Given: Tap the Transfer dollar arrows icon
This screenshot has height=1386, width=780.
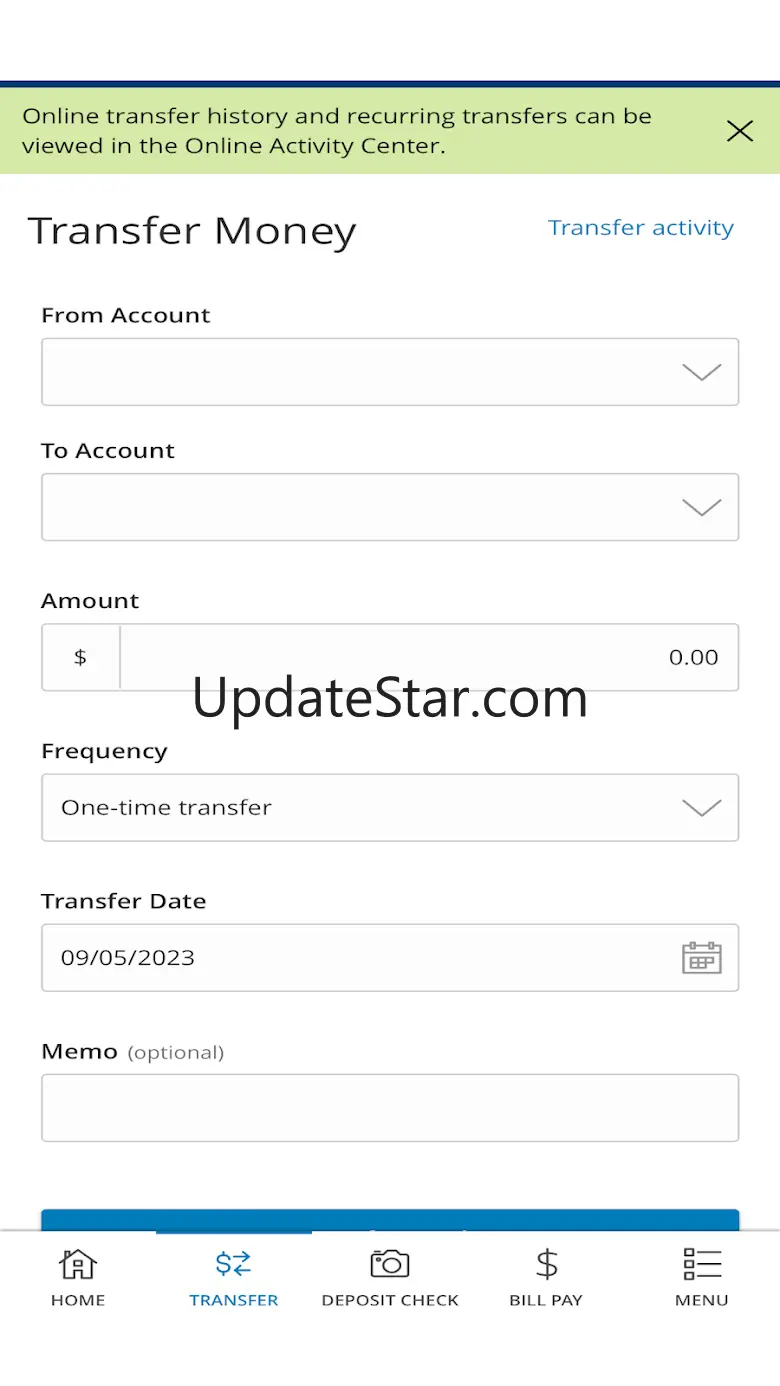Looking at the screenshot, I should coord(234,1264).
